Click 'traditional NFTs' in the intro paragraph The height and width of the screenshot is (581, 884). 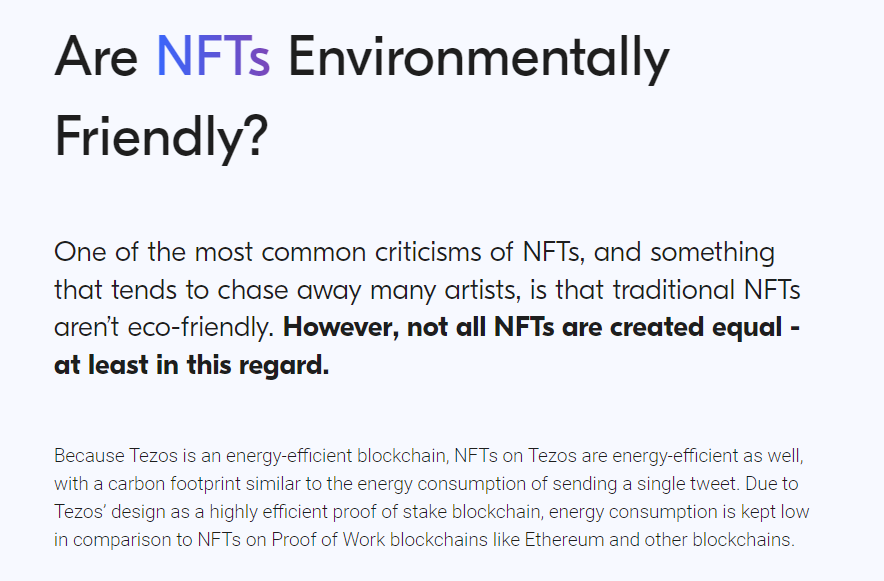click(x=706, y=290)
